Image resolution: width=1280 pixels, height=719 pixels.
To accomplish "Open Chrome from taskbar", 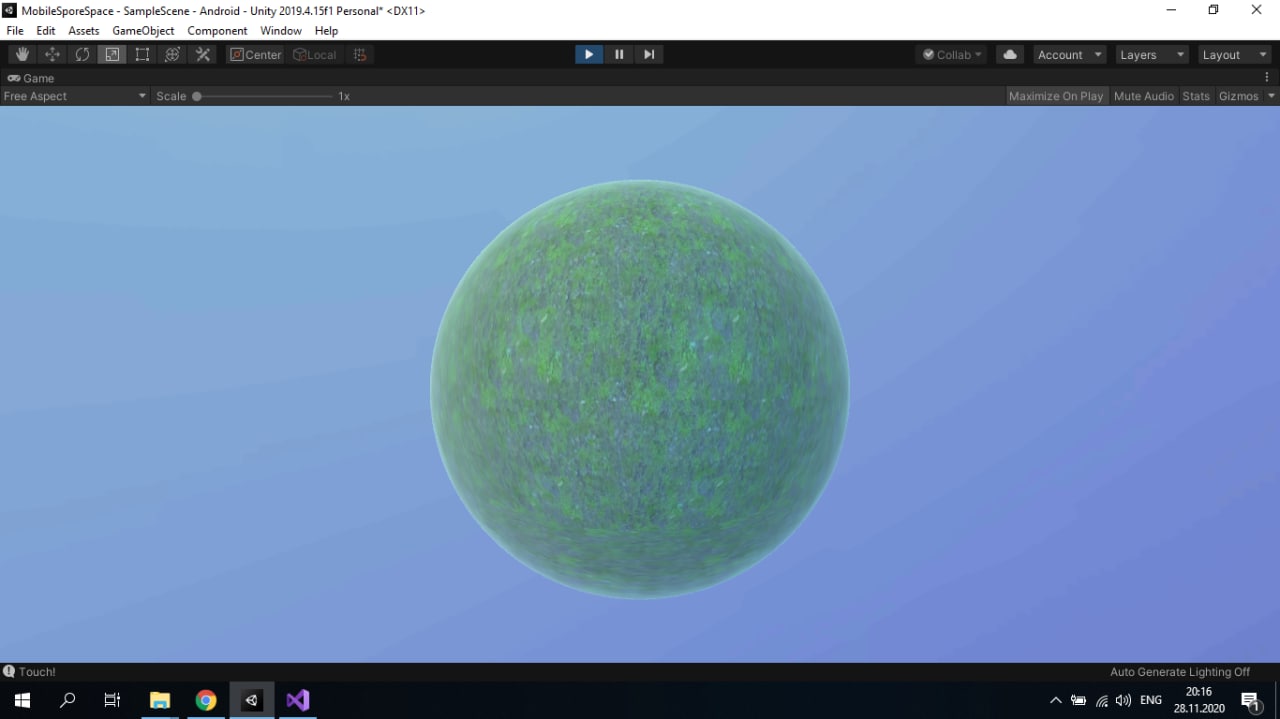I will [x=206, y=700].
